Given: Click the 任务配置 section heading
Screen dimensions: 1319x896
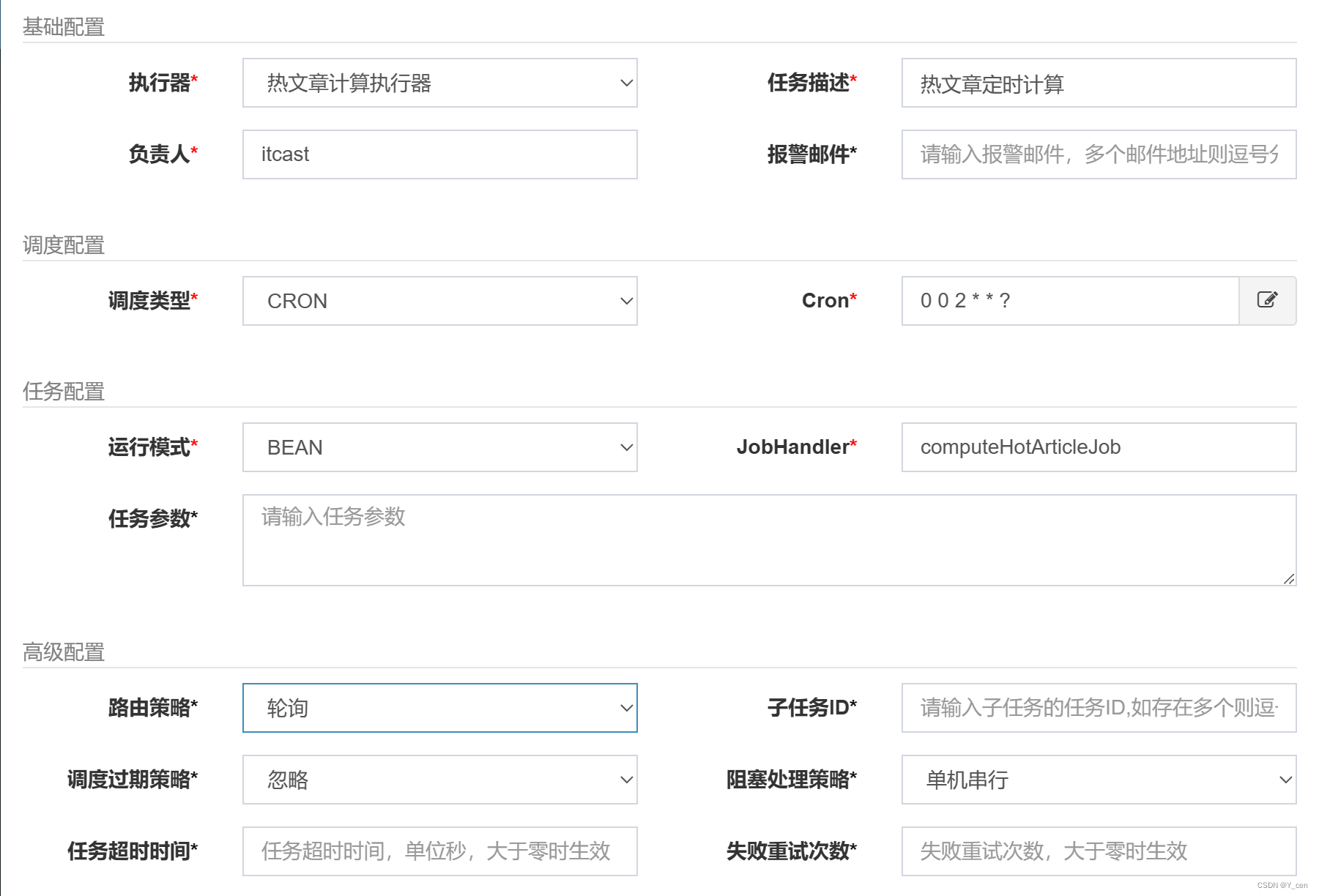Looking at the screenshot, I should click(64, 392).
